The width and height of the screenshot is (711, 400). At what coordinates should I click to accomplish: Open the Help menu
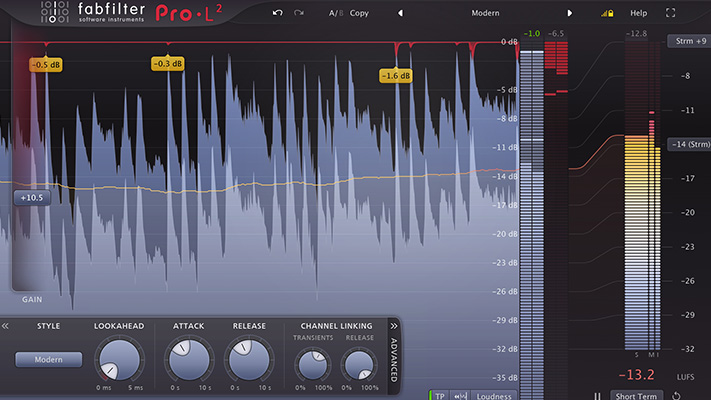click(x=638, y=14)
